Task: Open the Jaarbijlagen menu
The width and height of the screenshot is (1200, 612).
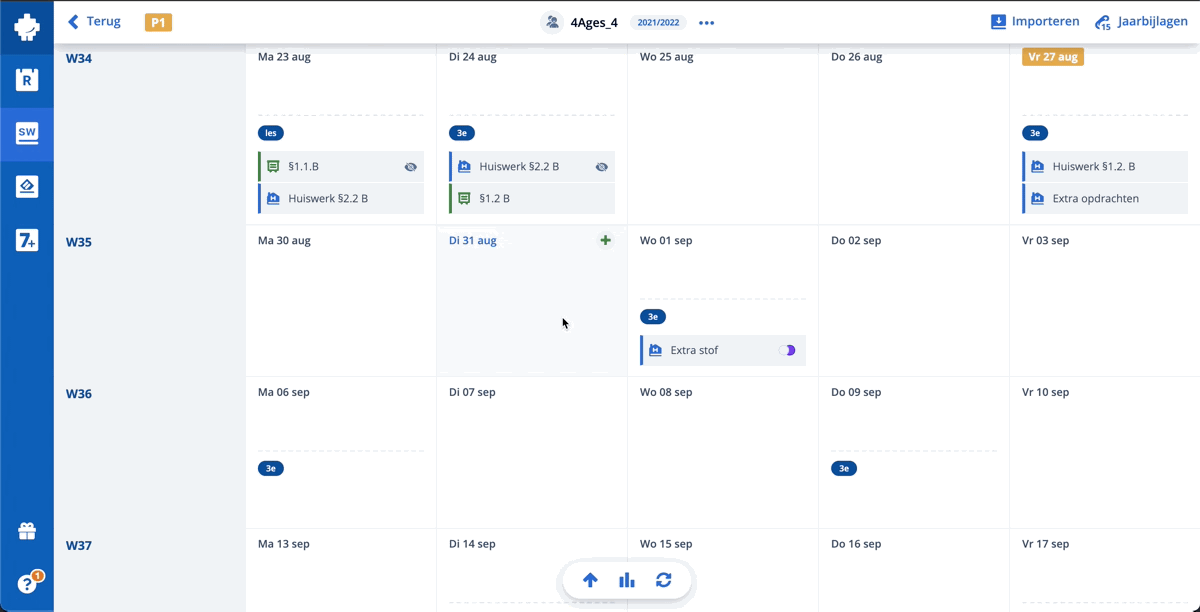Action: click(x=1141, y=22)
